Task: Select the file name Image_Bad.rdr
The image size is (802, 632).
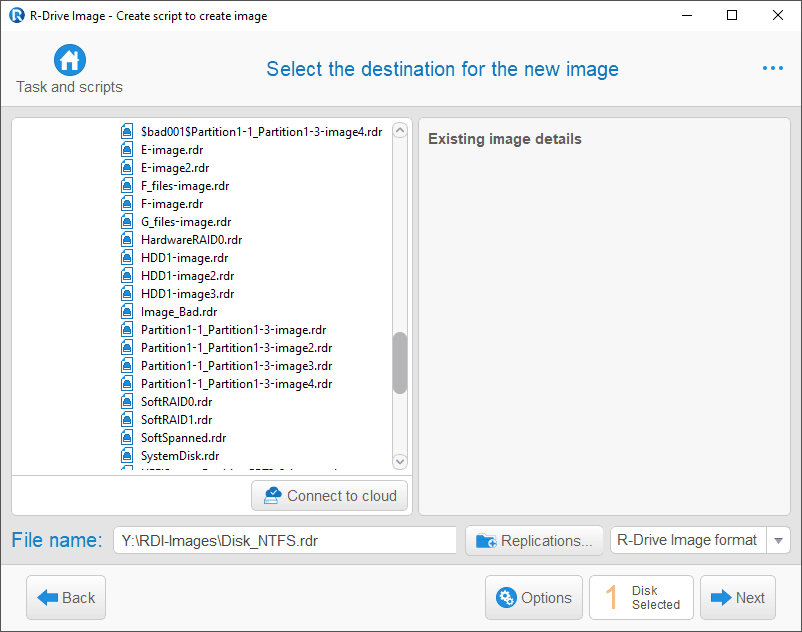Action: click(x=179, y=311)
